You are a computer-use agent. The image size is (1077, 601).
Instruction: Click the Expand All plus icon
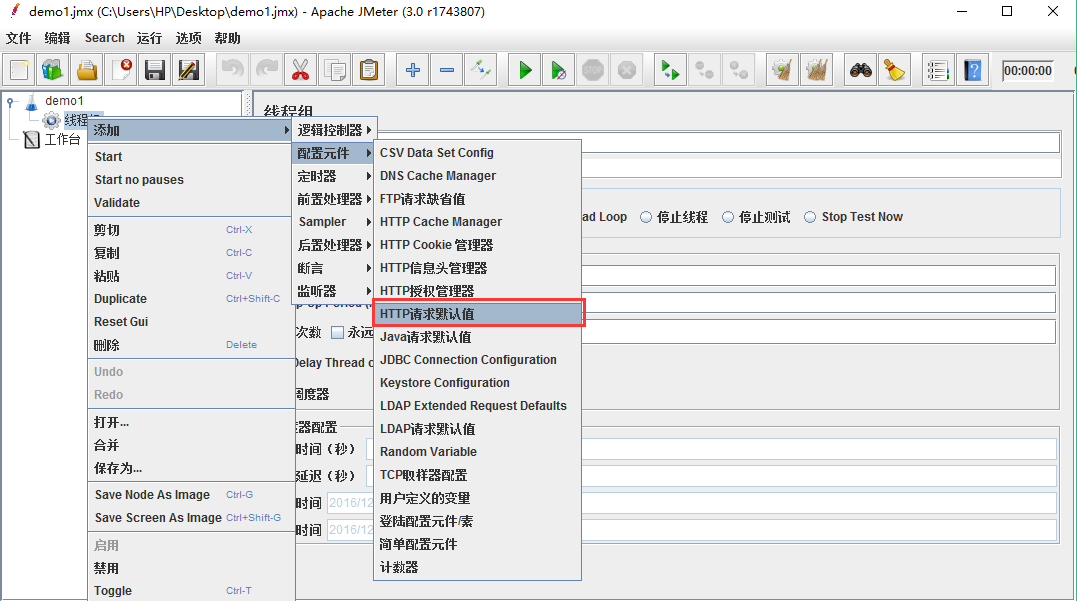coord(413,70)
